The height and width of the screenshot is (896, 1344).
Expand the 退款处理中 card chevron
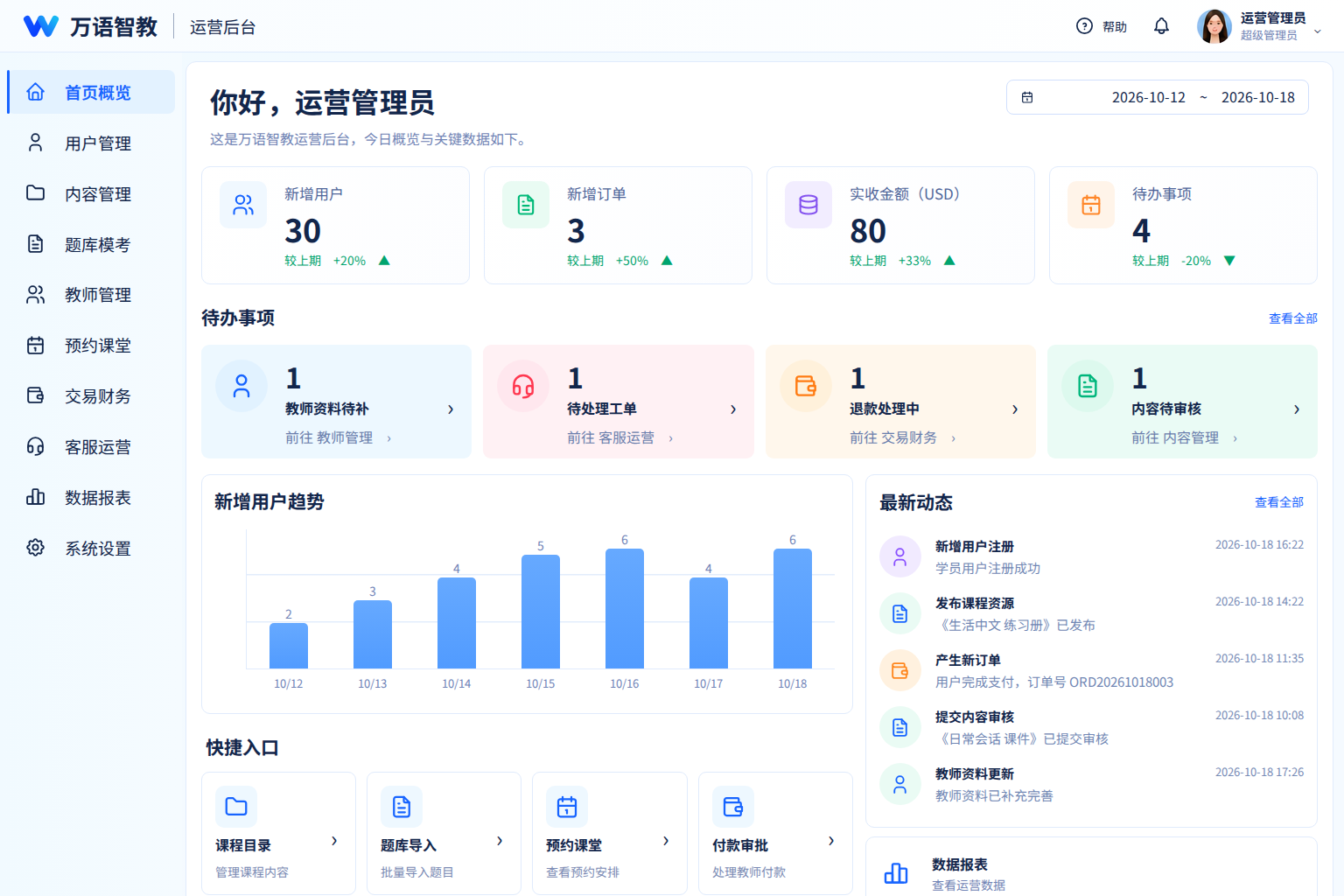[1015, 409]
